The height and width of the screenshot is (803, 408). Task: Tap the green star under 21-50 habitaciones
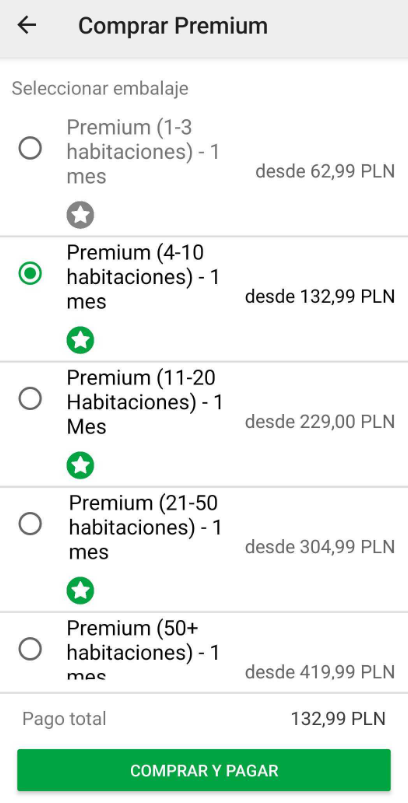[80, 590]
